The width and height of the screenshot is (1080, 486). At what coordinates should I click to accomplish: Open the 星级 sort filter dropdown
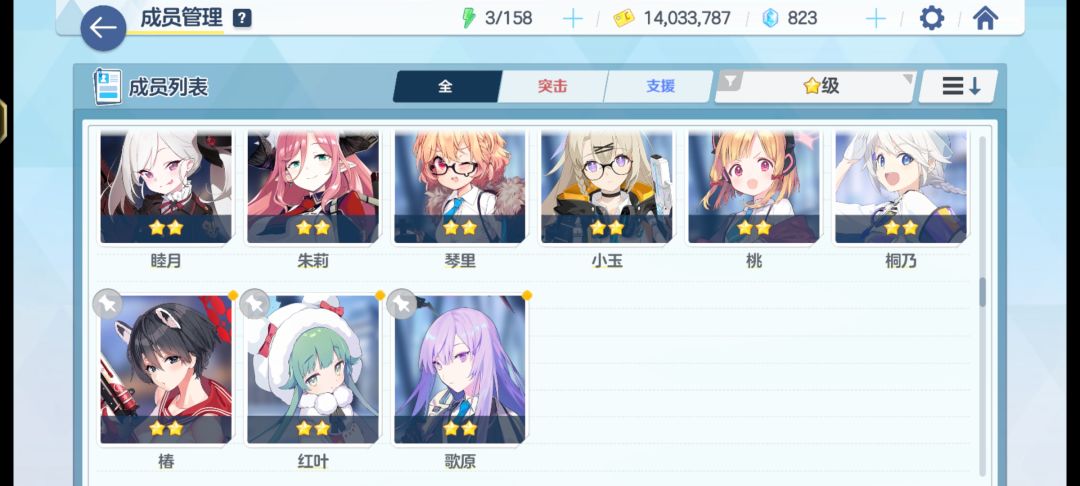[x=816, y=86]
